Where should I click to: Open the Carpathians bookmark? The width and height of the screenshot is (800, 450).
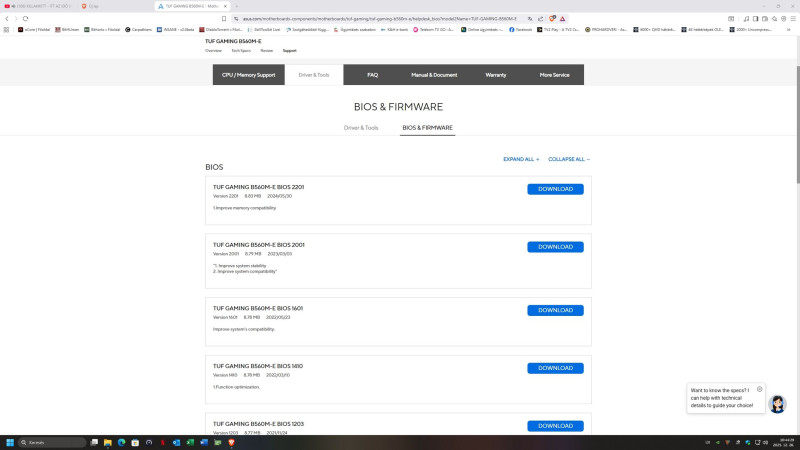click(138, 30)
